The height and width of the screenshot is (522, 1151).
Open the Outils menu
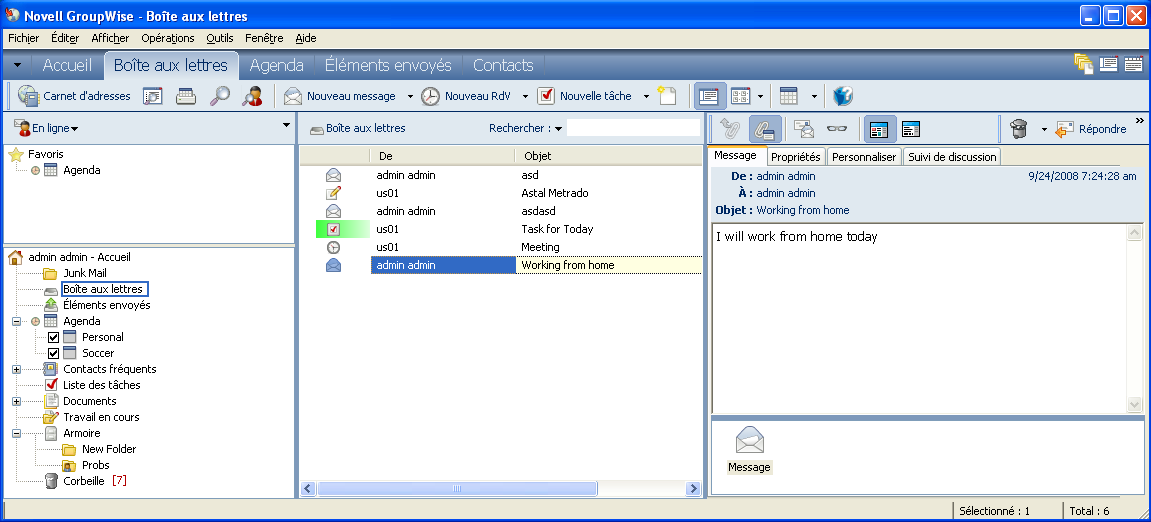(220, 38)
